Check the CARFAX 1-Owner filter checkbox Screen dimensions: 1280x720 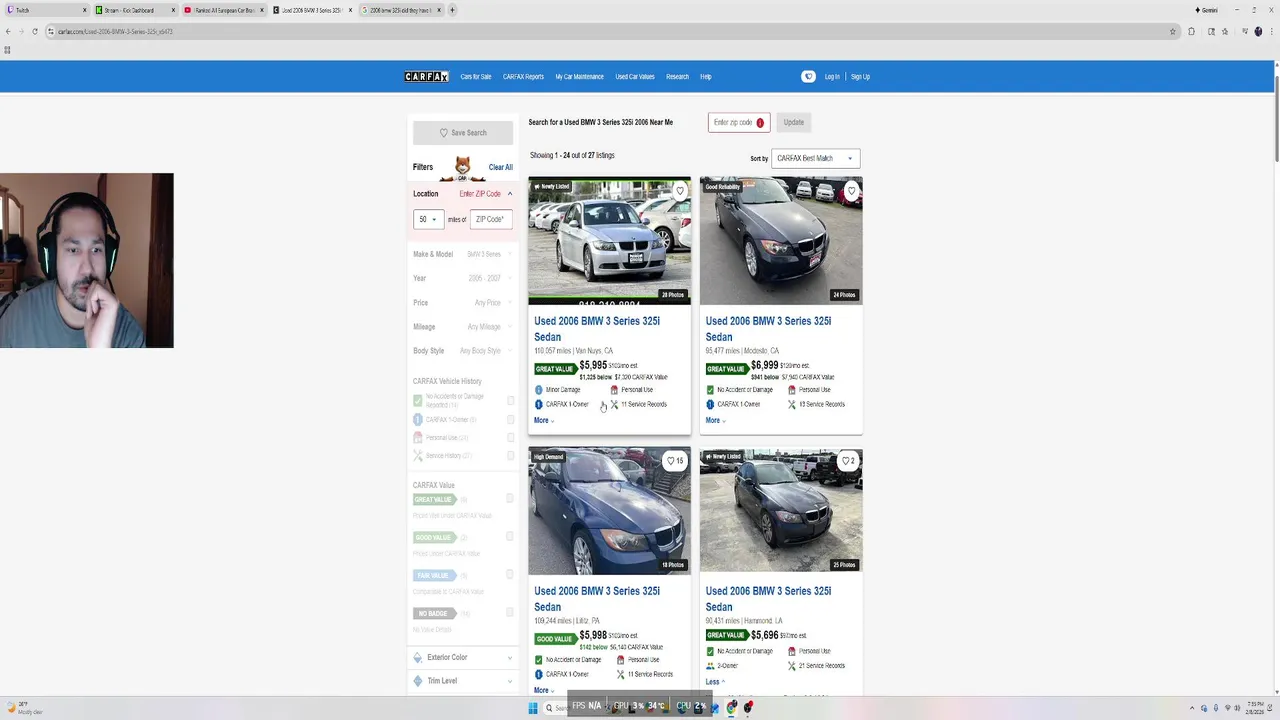click(x=510, y=420)
